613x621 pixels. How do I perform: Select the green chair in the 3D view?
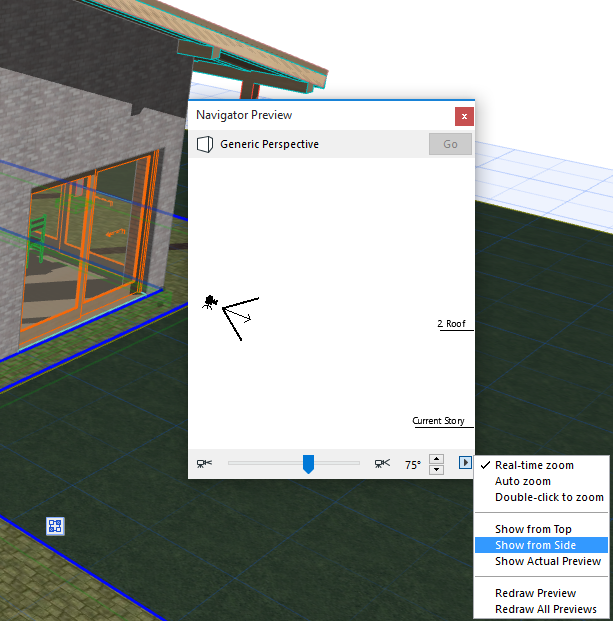pyautogui.click(x=37, y=238)
